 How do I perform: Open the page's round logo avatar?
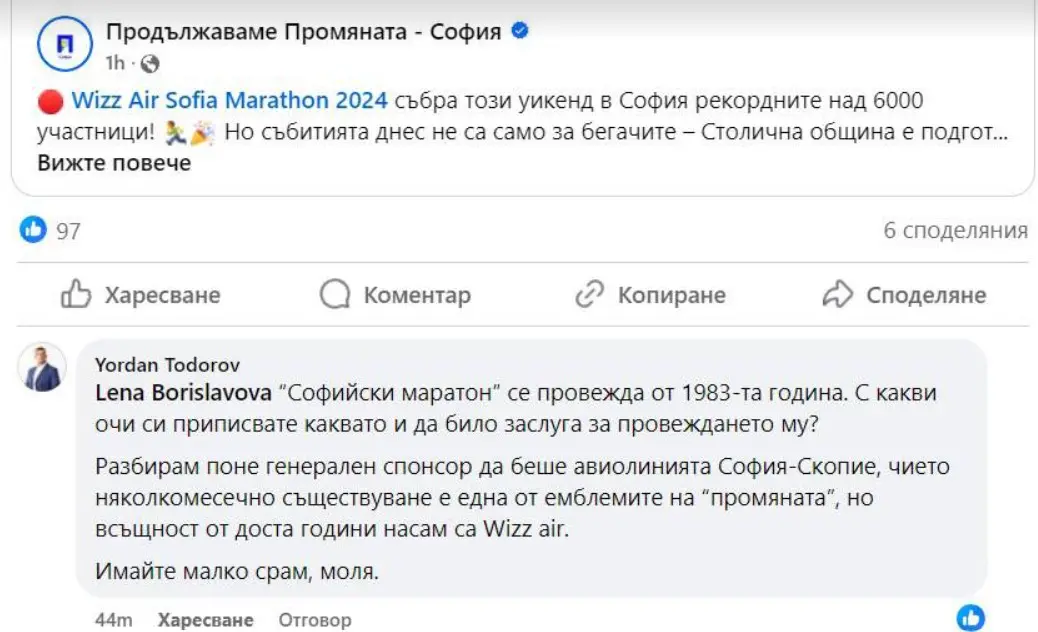[65, 45]
